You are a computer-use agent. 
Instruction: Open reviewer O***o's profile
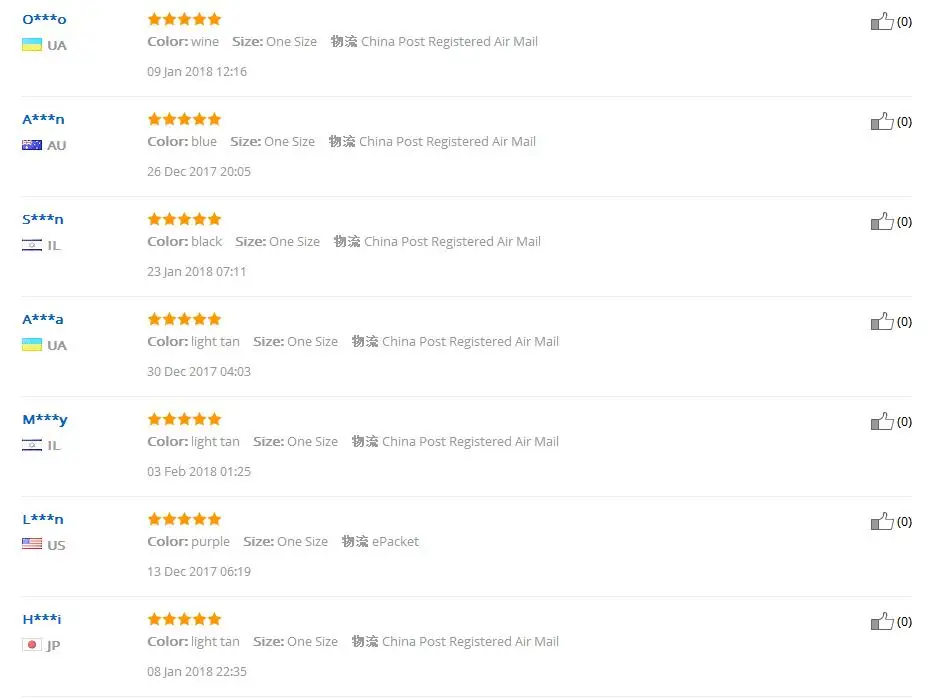pos(44,19)
